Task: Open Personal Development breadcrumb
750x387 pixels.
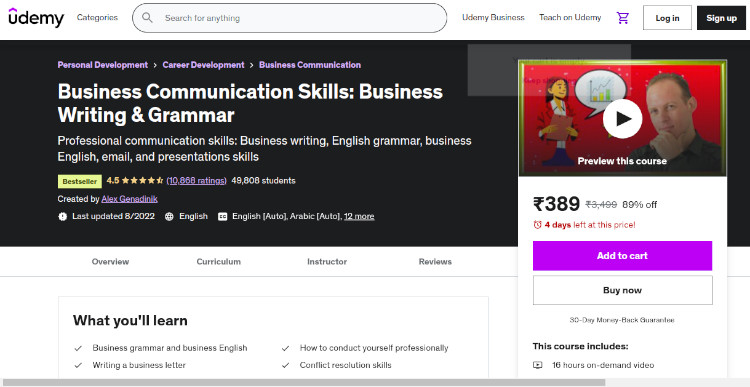Action: click(x=103, y=65)
